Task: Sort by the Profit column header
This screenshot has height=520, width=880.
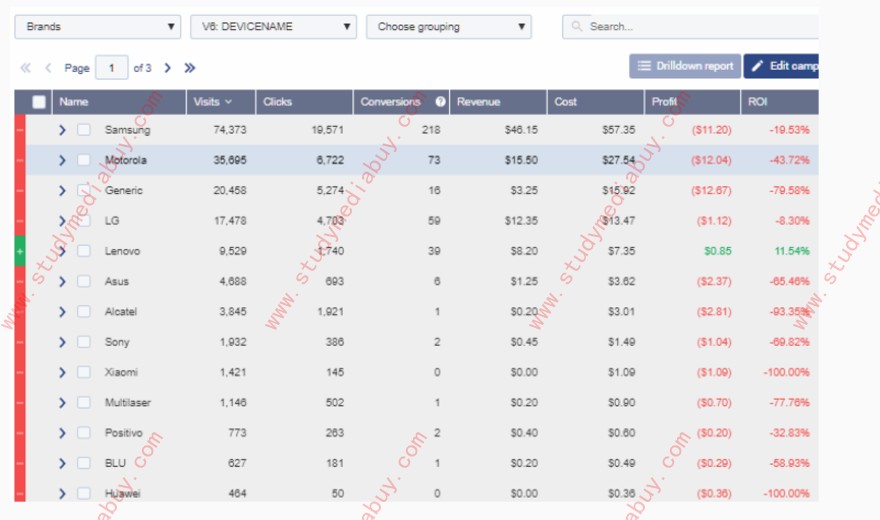Action: tap(693, 102)
